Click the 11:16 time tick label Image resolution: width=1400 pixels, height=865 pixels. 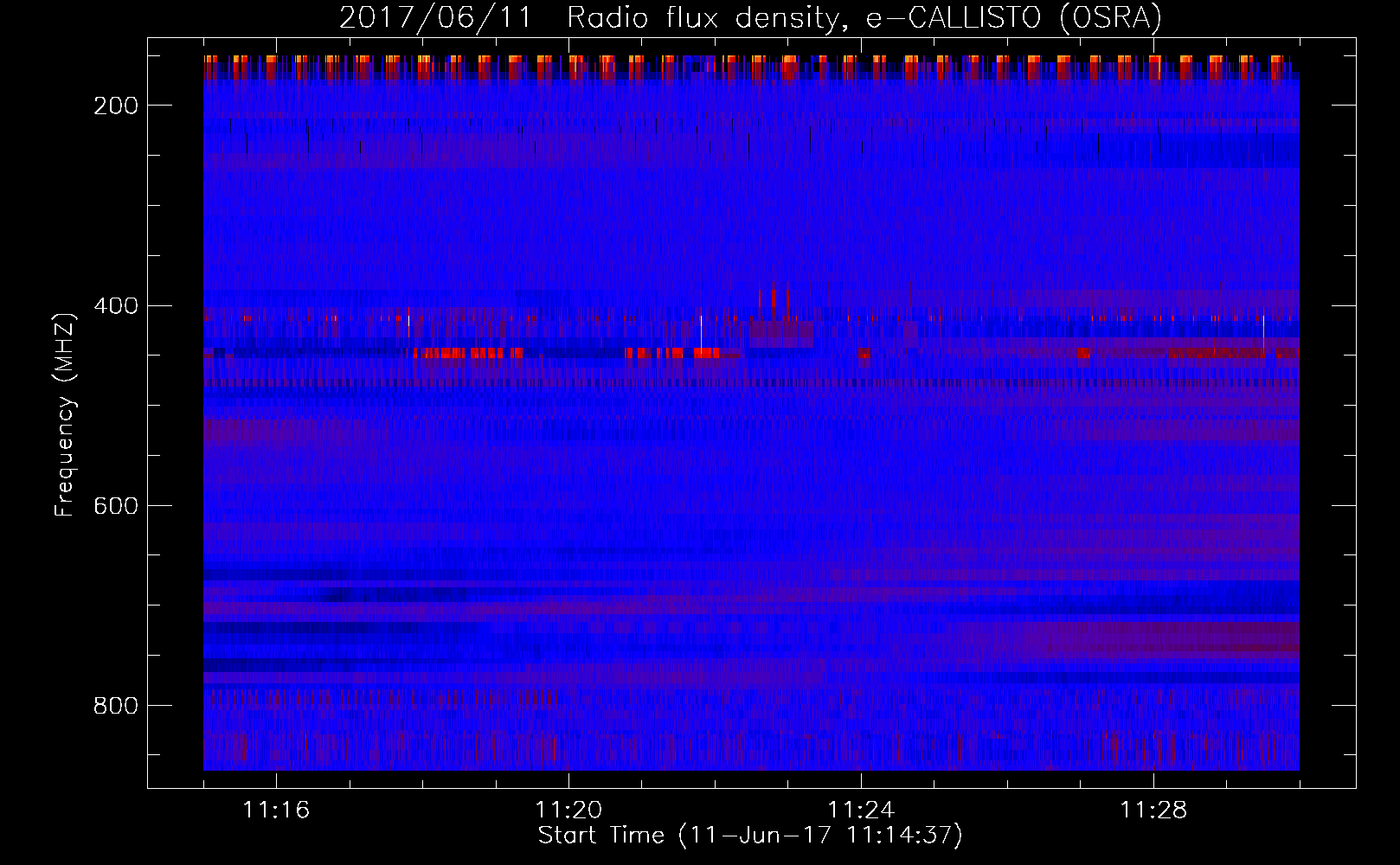(x=276, y=811)
